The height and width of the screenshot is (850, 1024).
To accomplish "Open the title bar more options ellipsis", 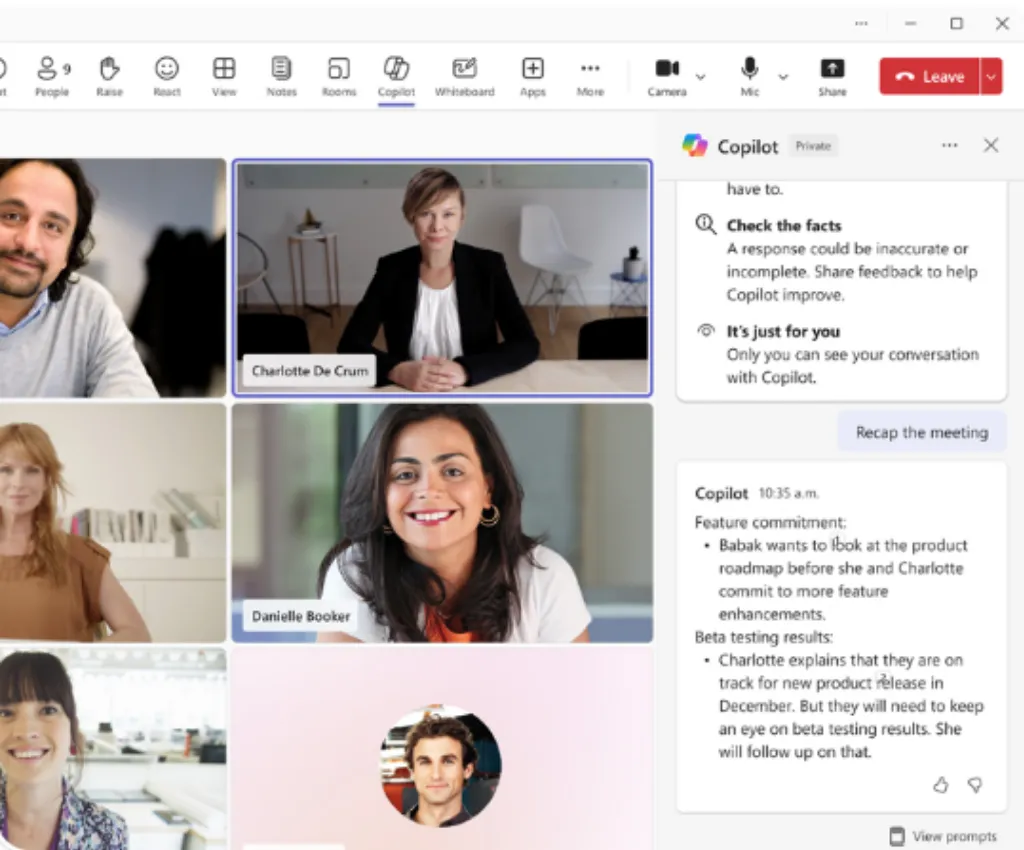I will pos(861,24).
